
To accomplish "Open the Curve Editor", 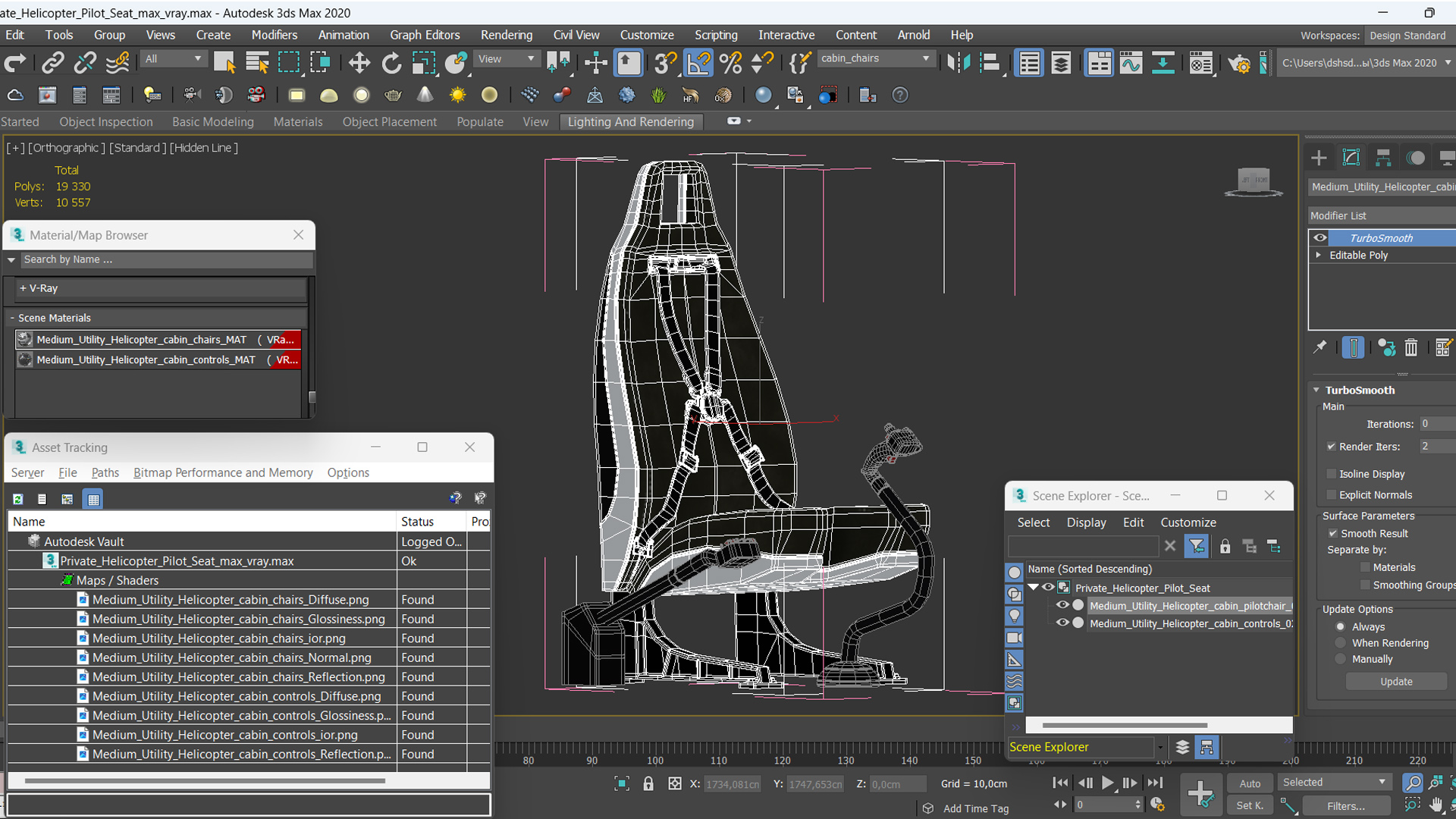I will click(x=1131, y=63).
